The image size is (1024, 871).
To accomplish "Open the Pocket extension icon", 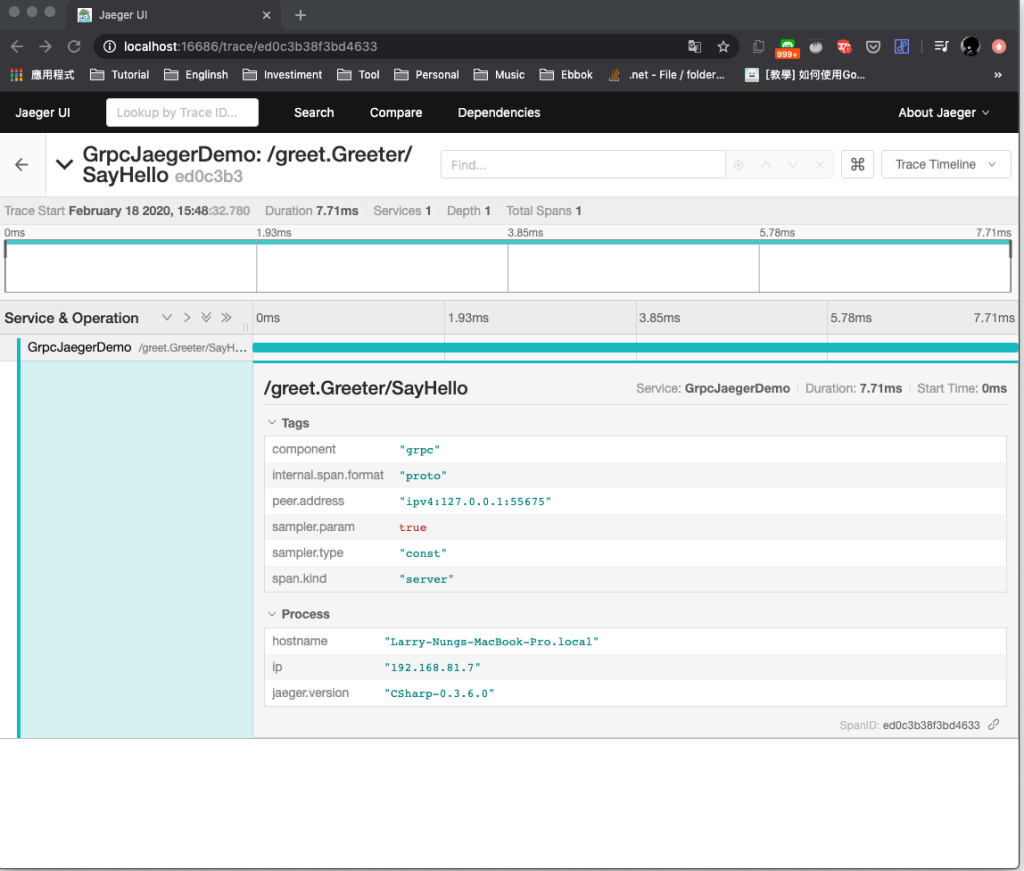I will (872, 46).
